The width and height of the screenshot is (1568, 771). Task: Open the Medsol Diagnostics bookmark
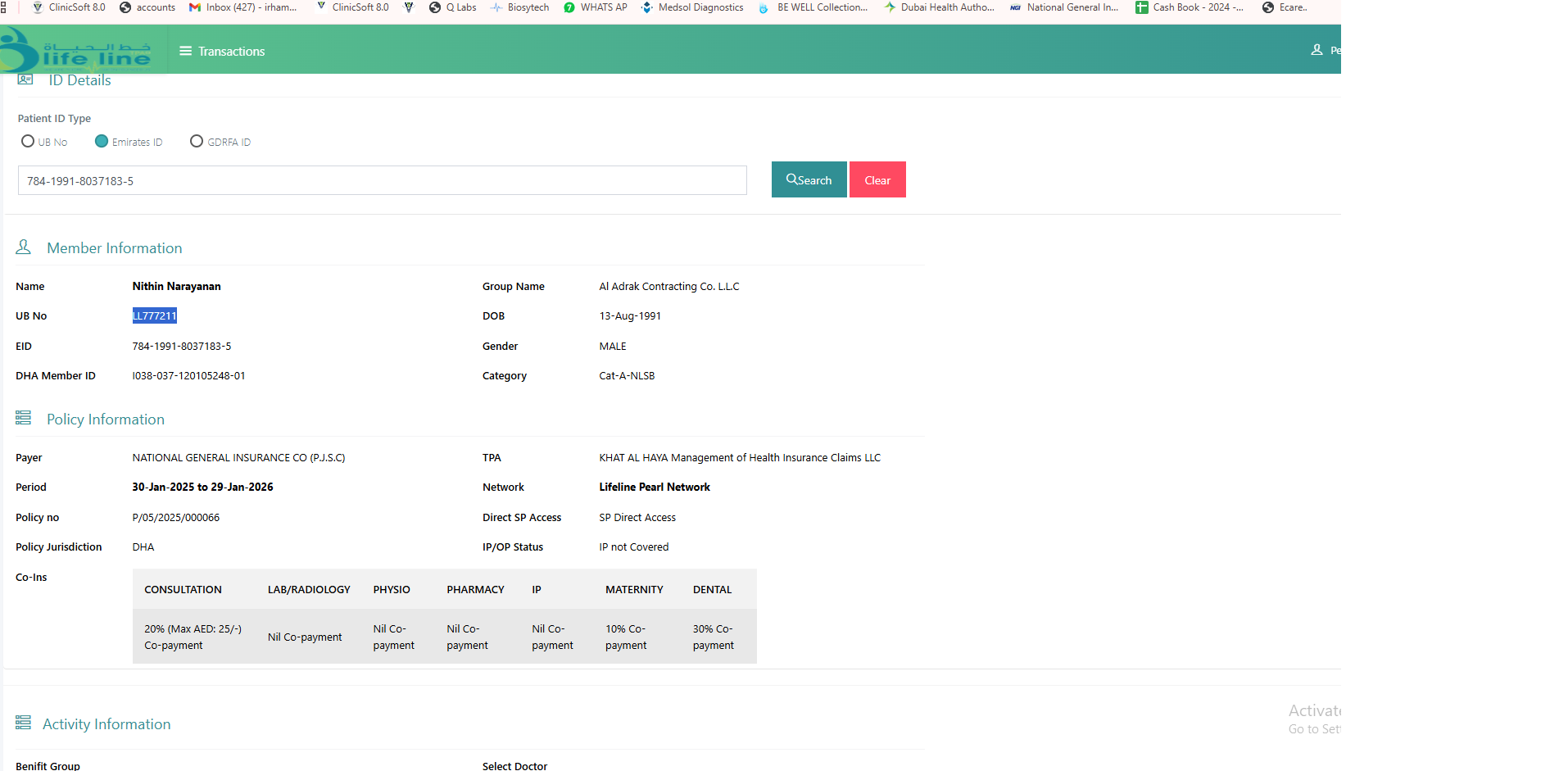692,7
